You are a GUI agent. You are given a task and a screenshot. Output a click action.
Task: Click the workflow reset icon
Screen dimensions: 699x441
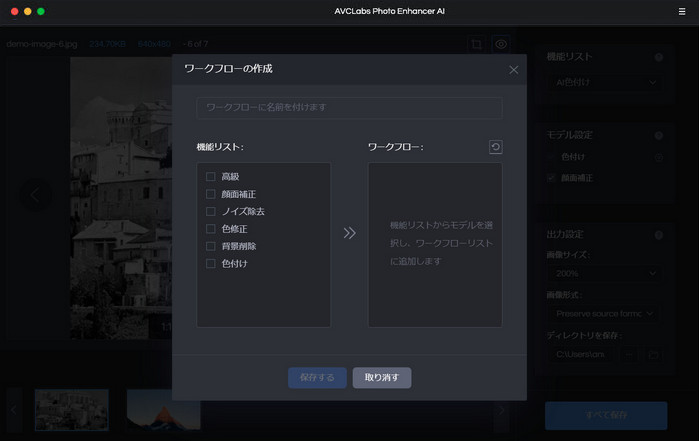[x=495, y=147]
